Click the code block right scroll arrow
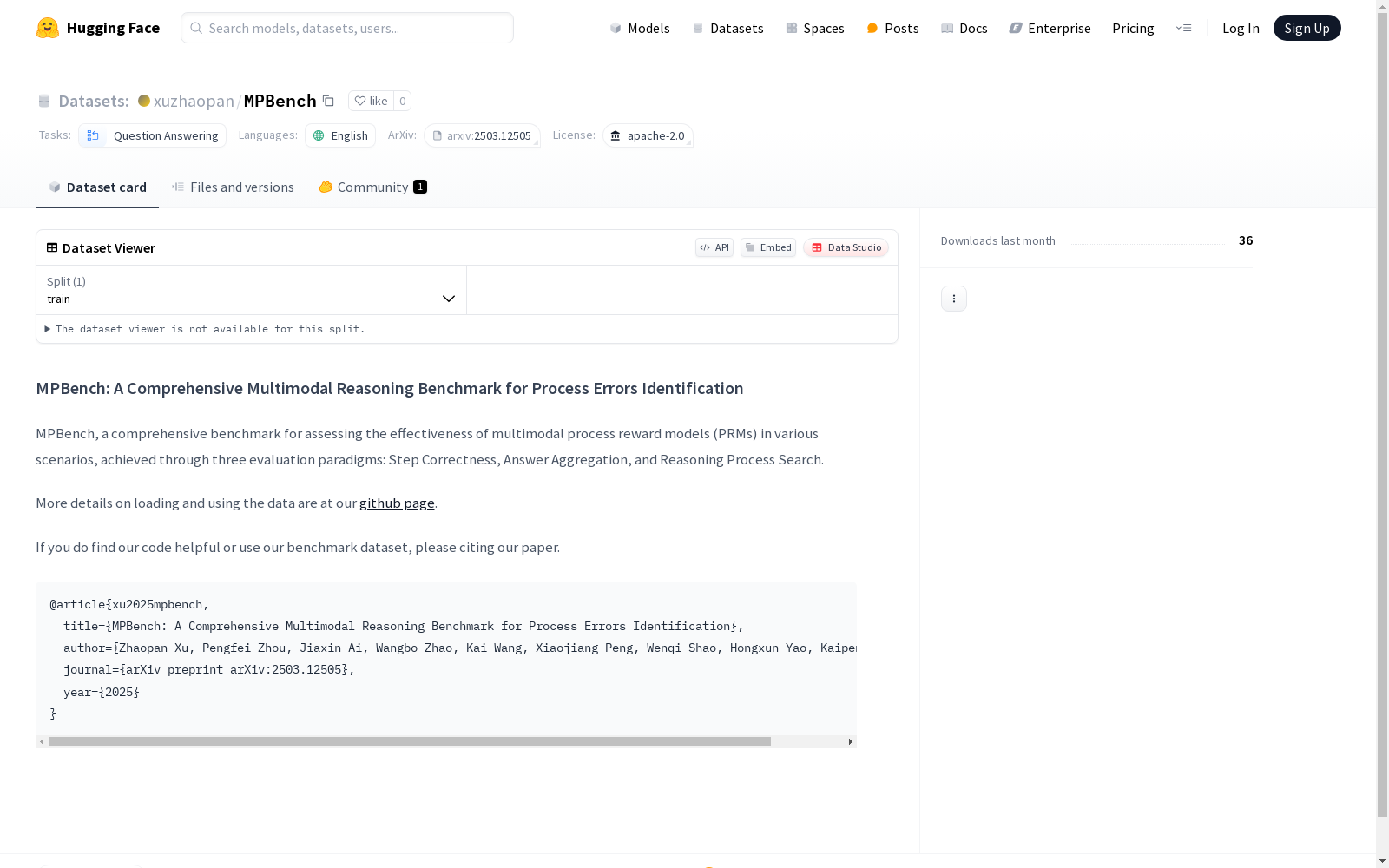 pyautogui.click(x=851, y=741)
